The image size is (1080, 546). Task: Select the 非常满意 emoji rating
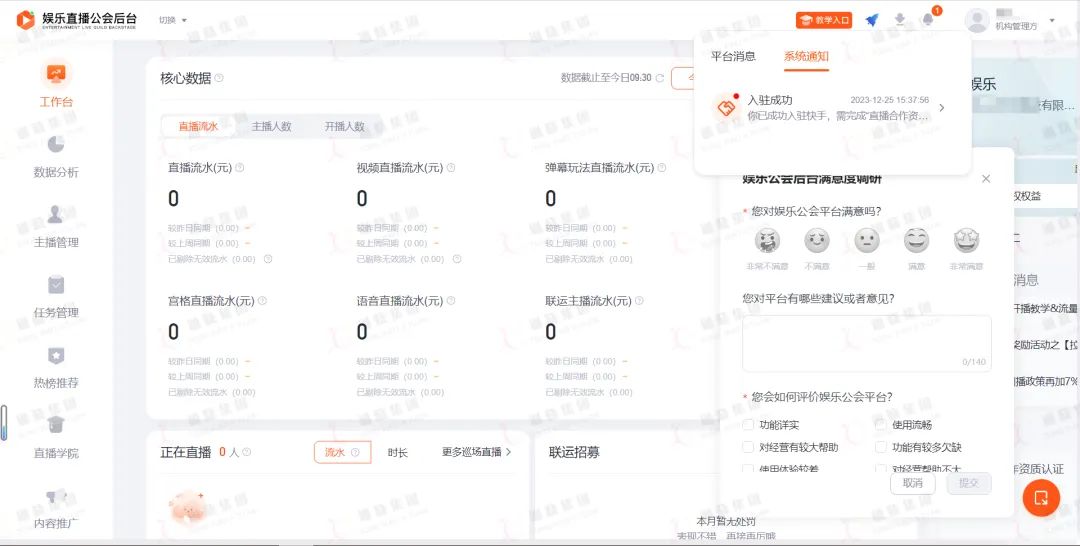(x=966, y=240)
